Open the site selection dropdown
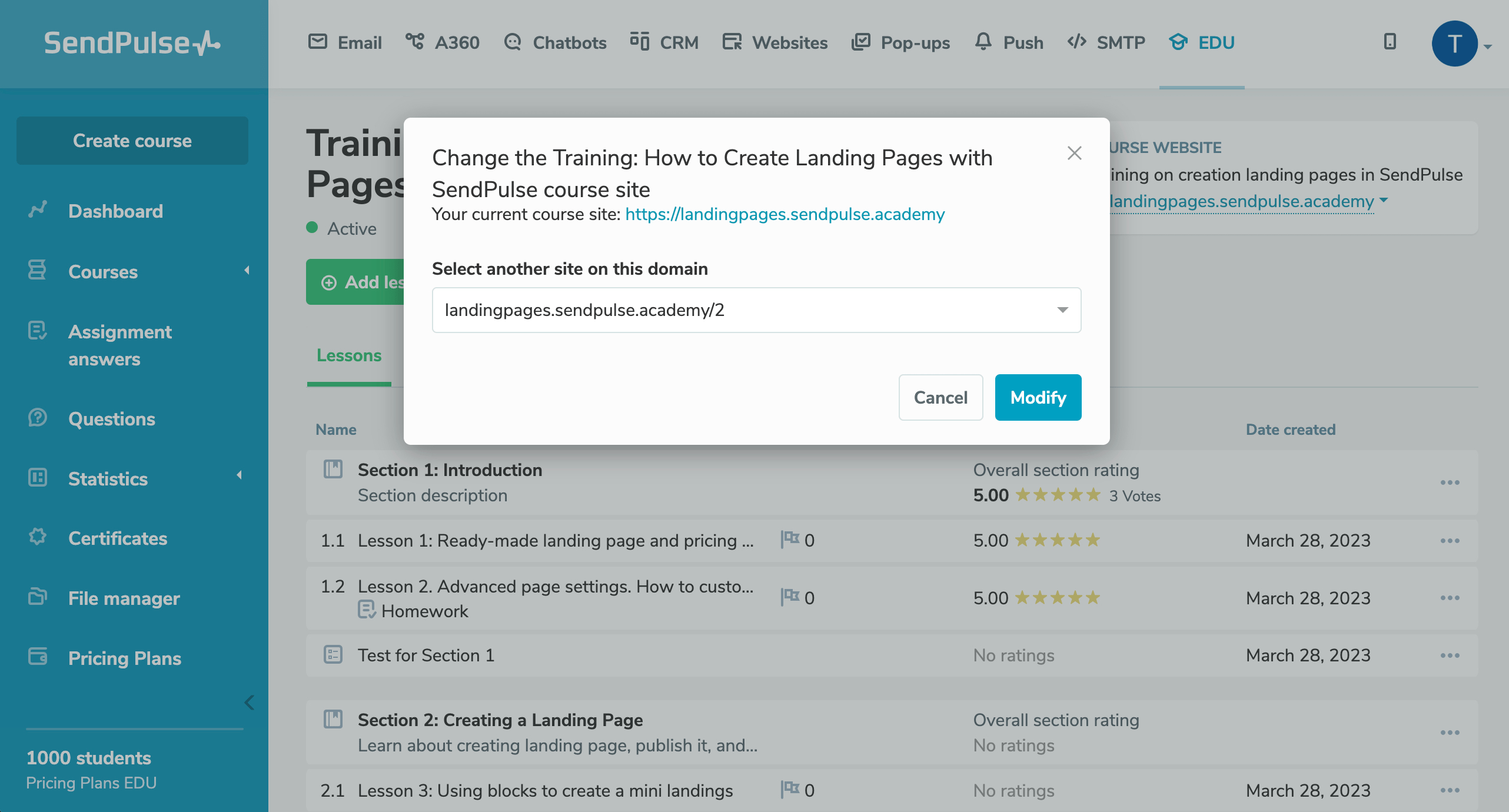Screen dimensions: 1509x812 [x=756, y=310]
